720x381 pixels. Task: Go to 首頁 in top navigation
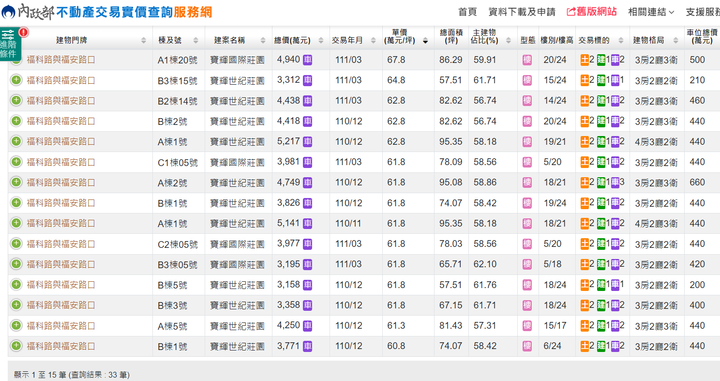467,12
